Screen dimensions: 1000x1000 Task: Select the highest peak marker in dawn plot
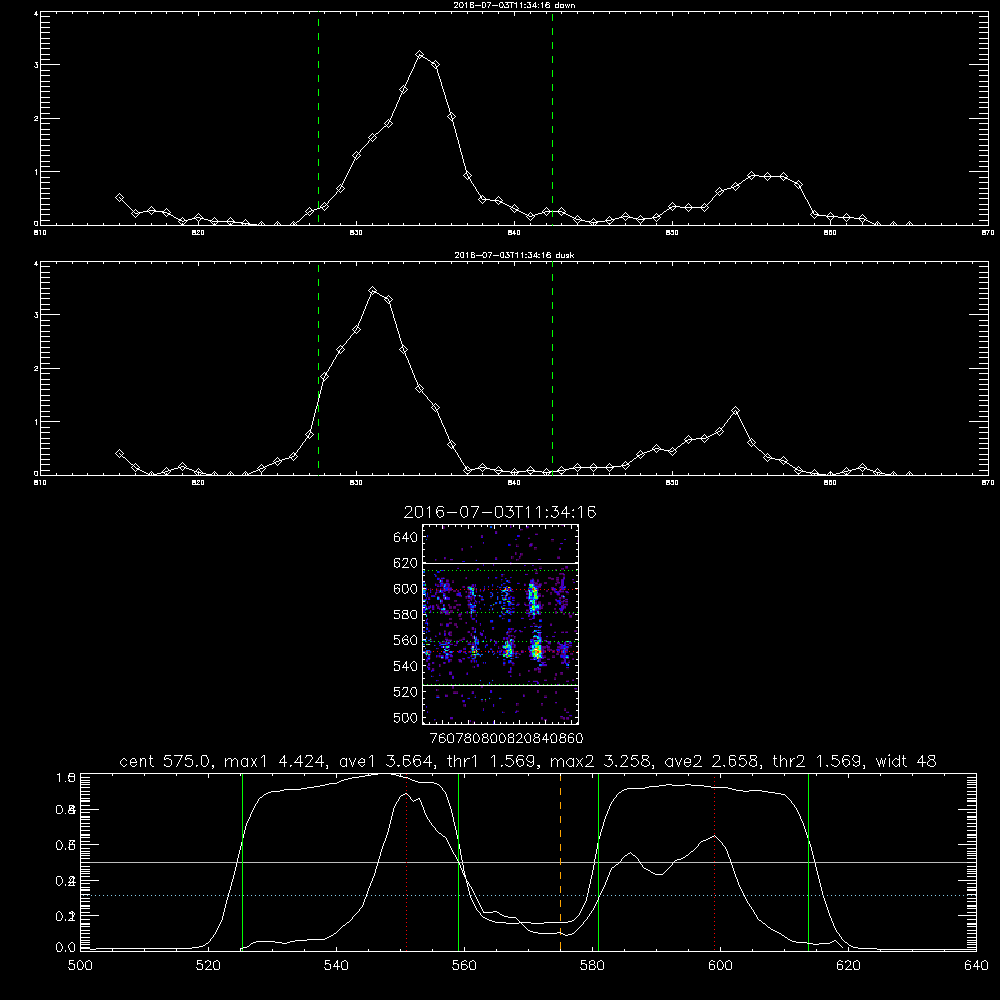coord(419,55)
